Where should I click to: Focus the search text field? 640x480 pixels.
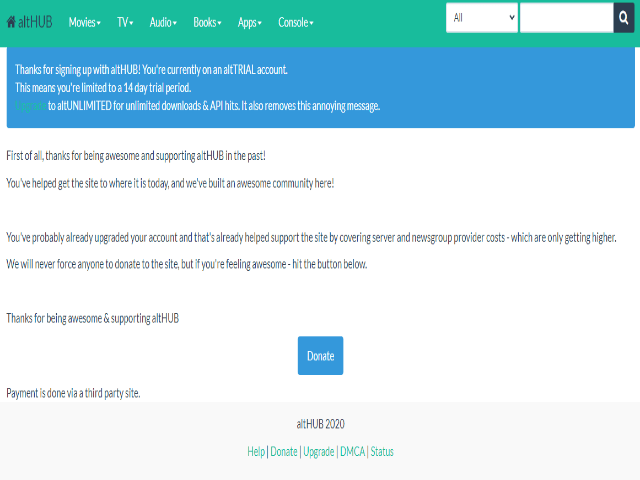[x=566, y=18]
